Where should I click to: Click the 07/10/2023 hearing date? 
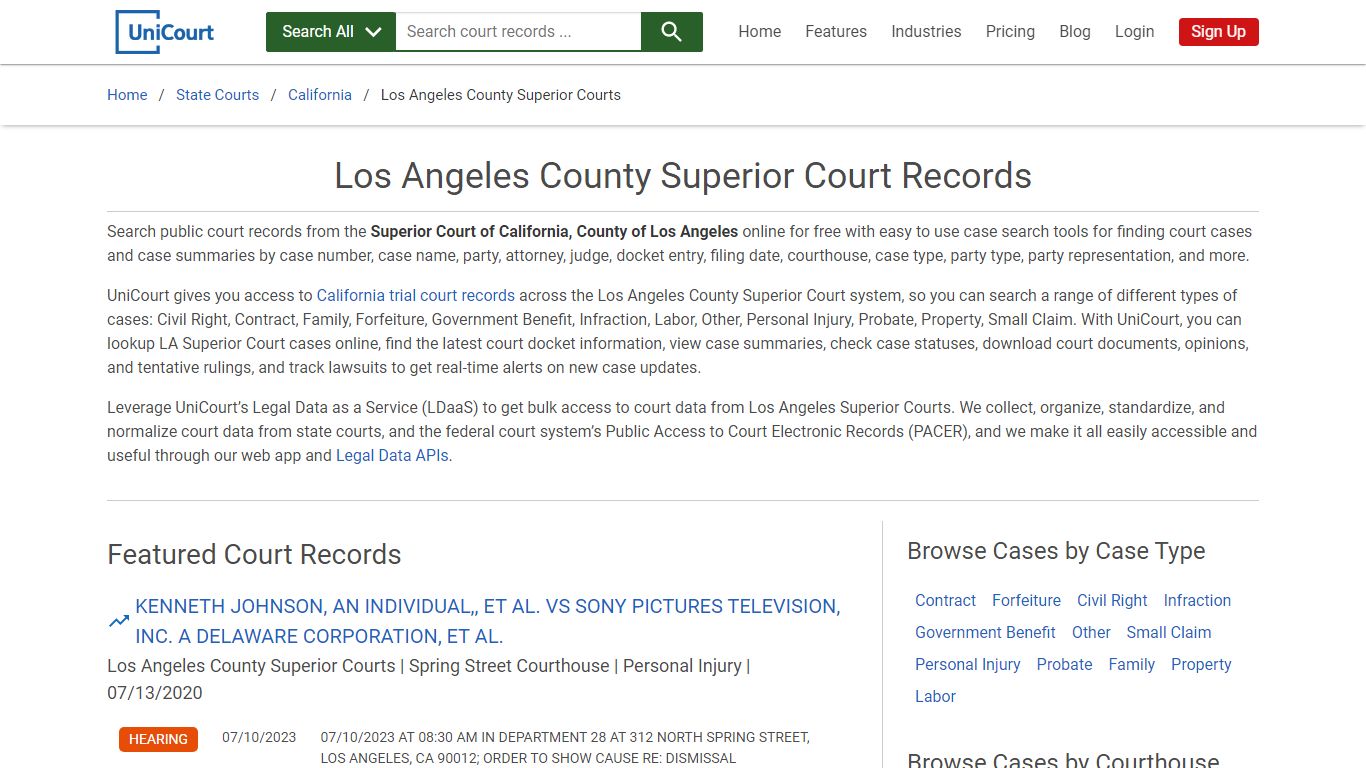coord(259,737)
